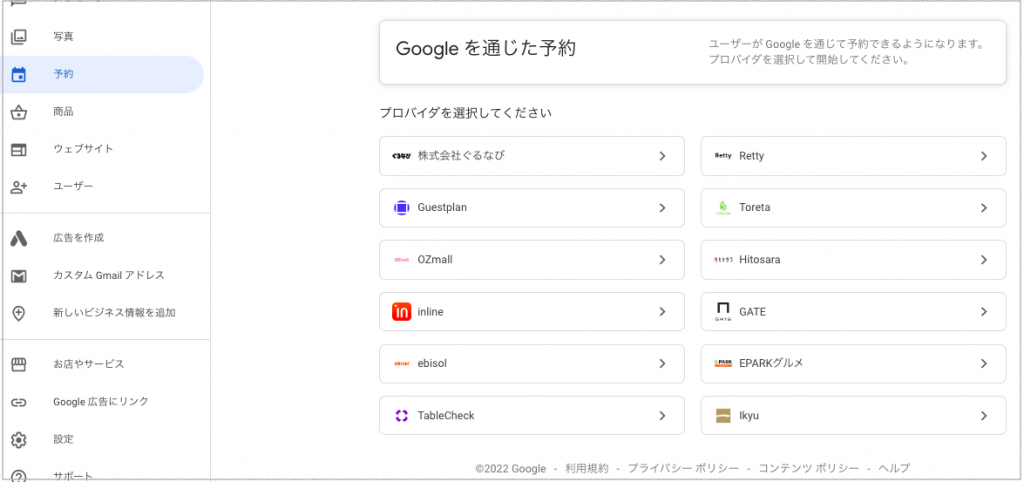Expand the GATE provider chevron
The height and width of the screenshot is (482, 1024).
pos(984,312)
